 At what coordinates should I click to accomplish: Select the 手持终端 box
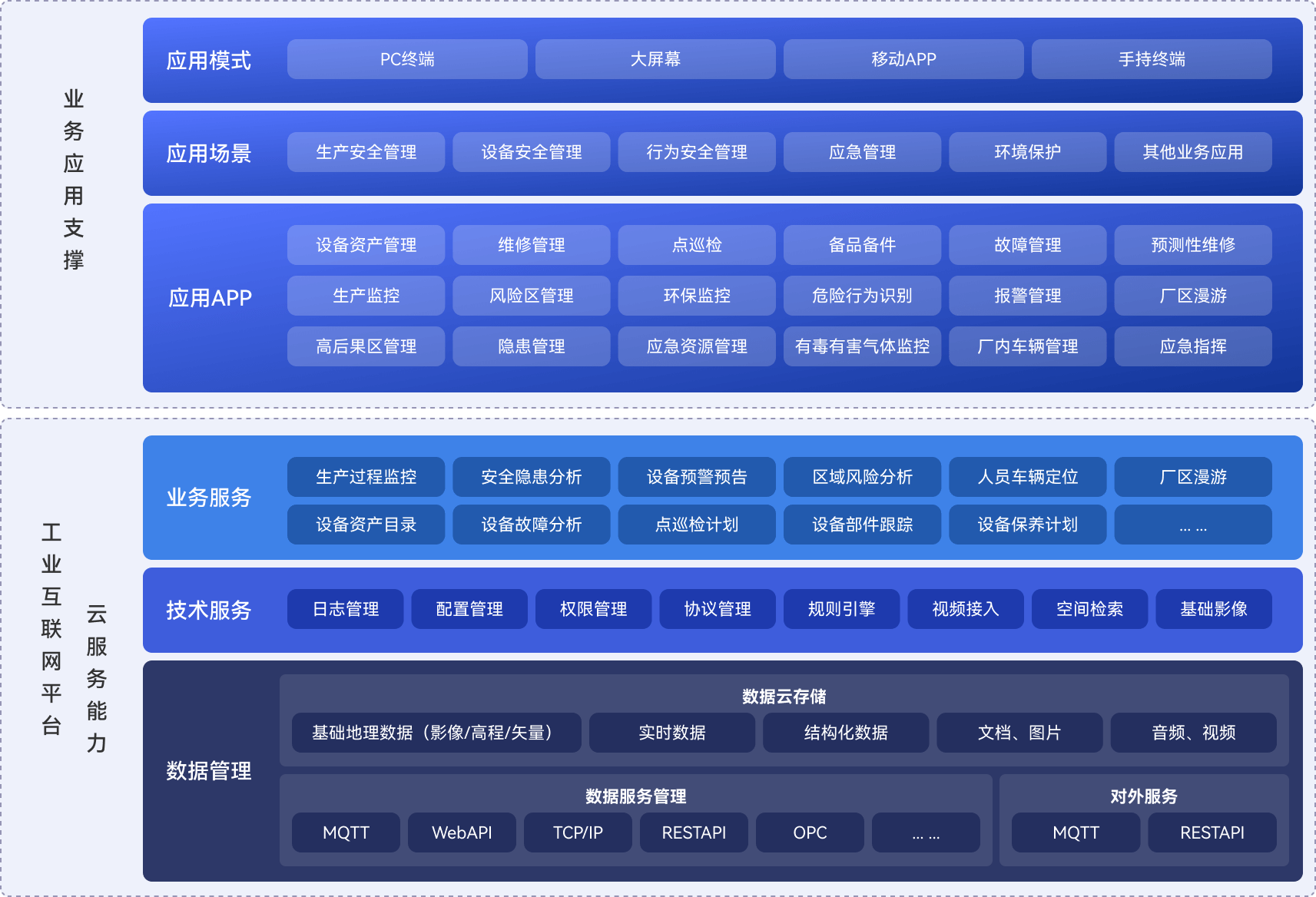pyautogui.click(x=1152, y=59)
